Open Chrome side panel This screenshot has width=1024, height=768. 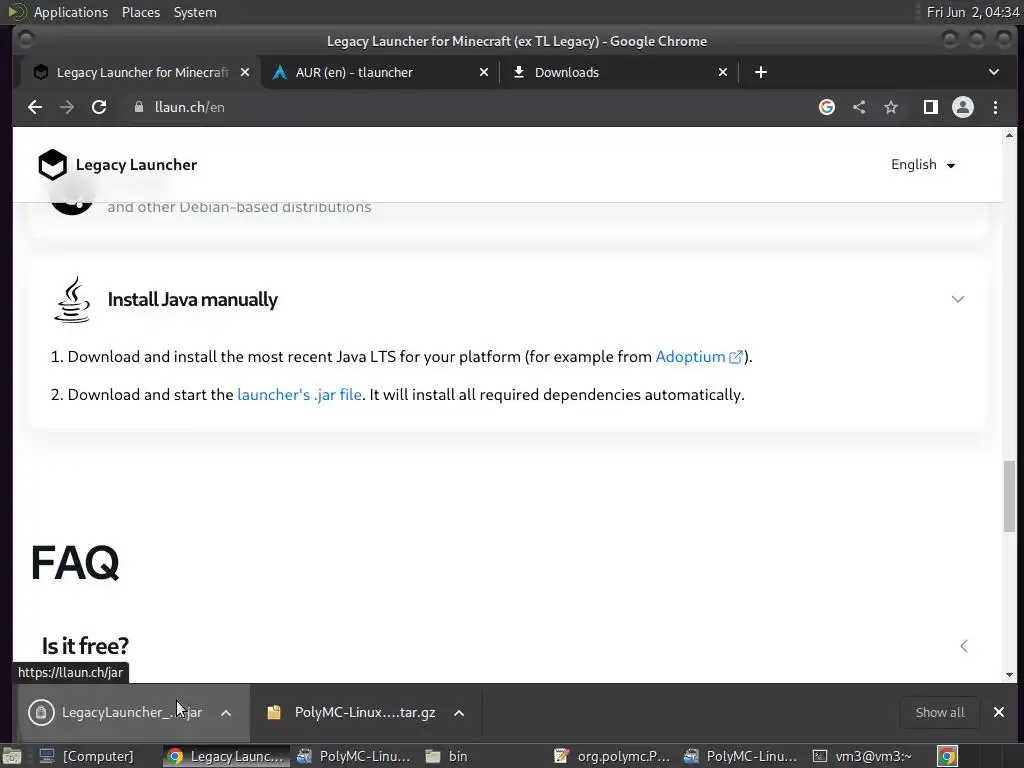click(931, 107)
